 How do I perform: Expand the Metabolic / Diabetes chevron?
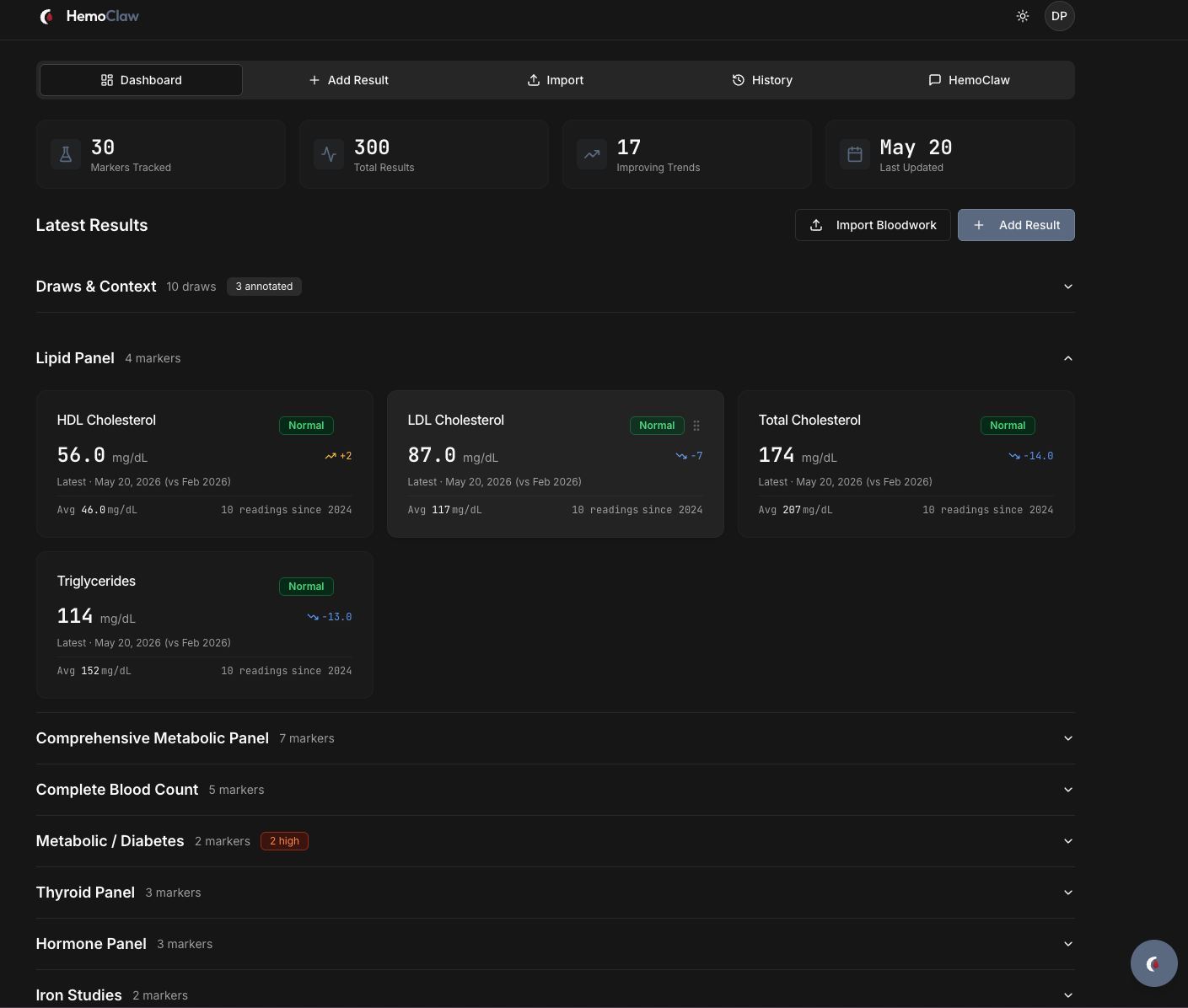click(x=1068, y=841)
